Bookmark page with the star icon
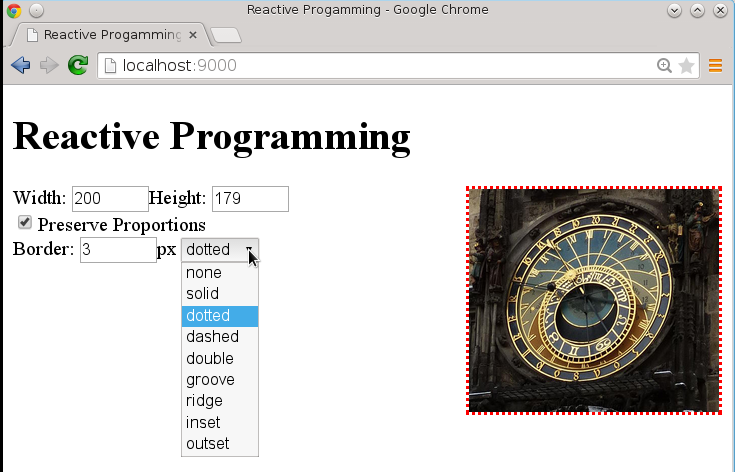The width and height of the screenshot is (735, 472). click(x=687, y=66)
